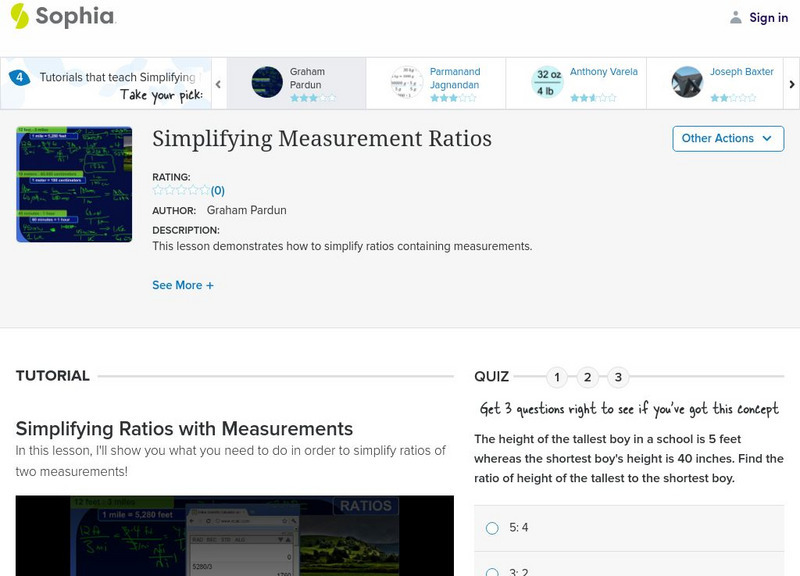Screen dimensions: 800x576
Task: Click the Sophia logo
Action: tap(60, 17)
